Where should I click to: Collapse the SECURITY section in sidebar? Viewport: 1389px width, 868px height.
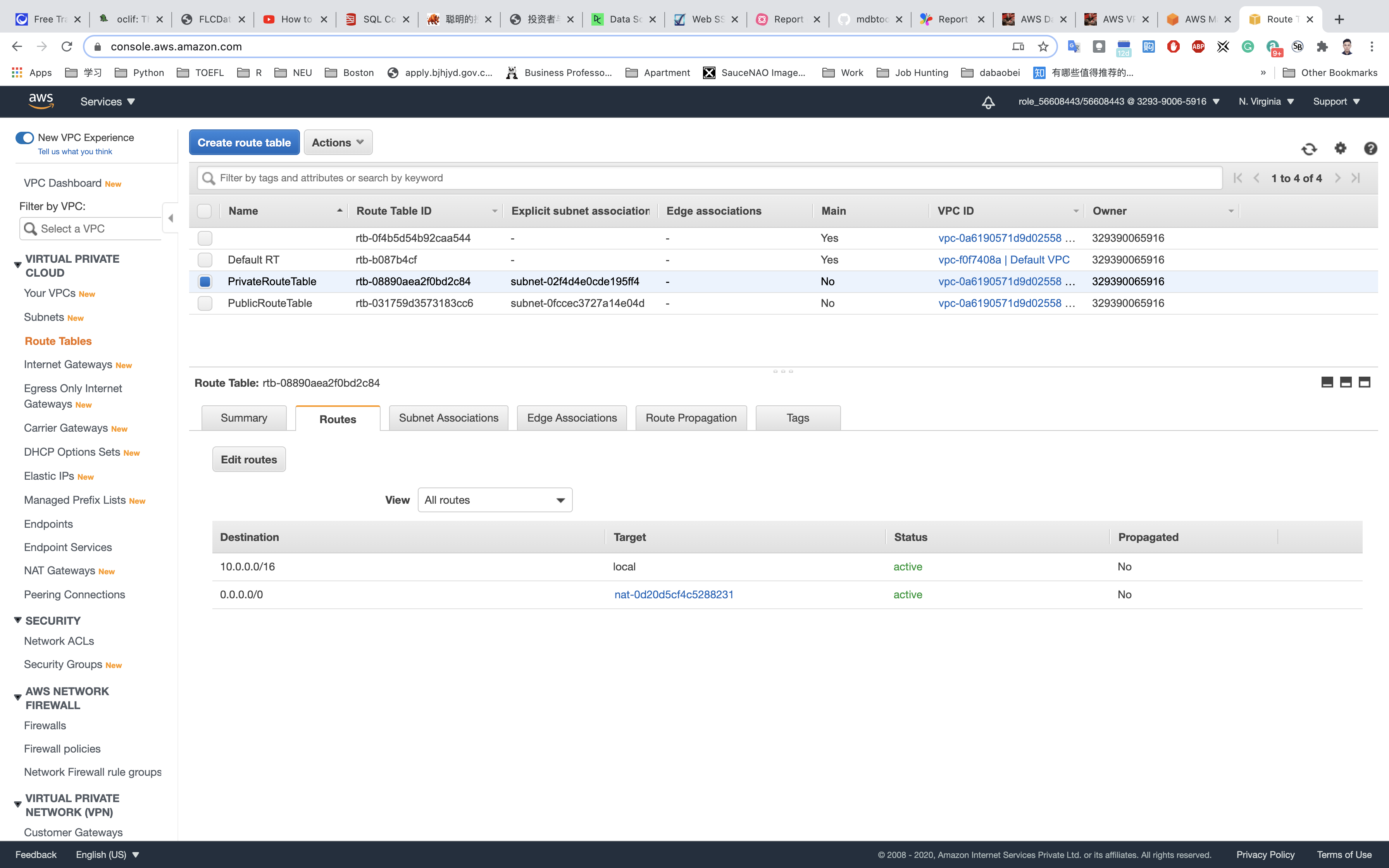[x=18, y=620]
